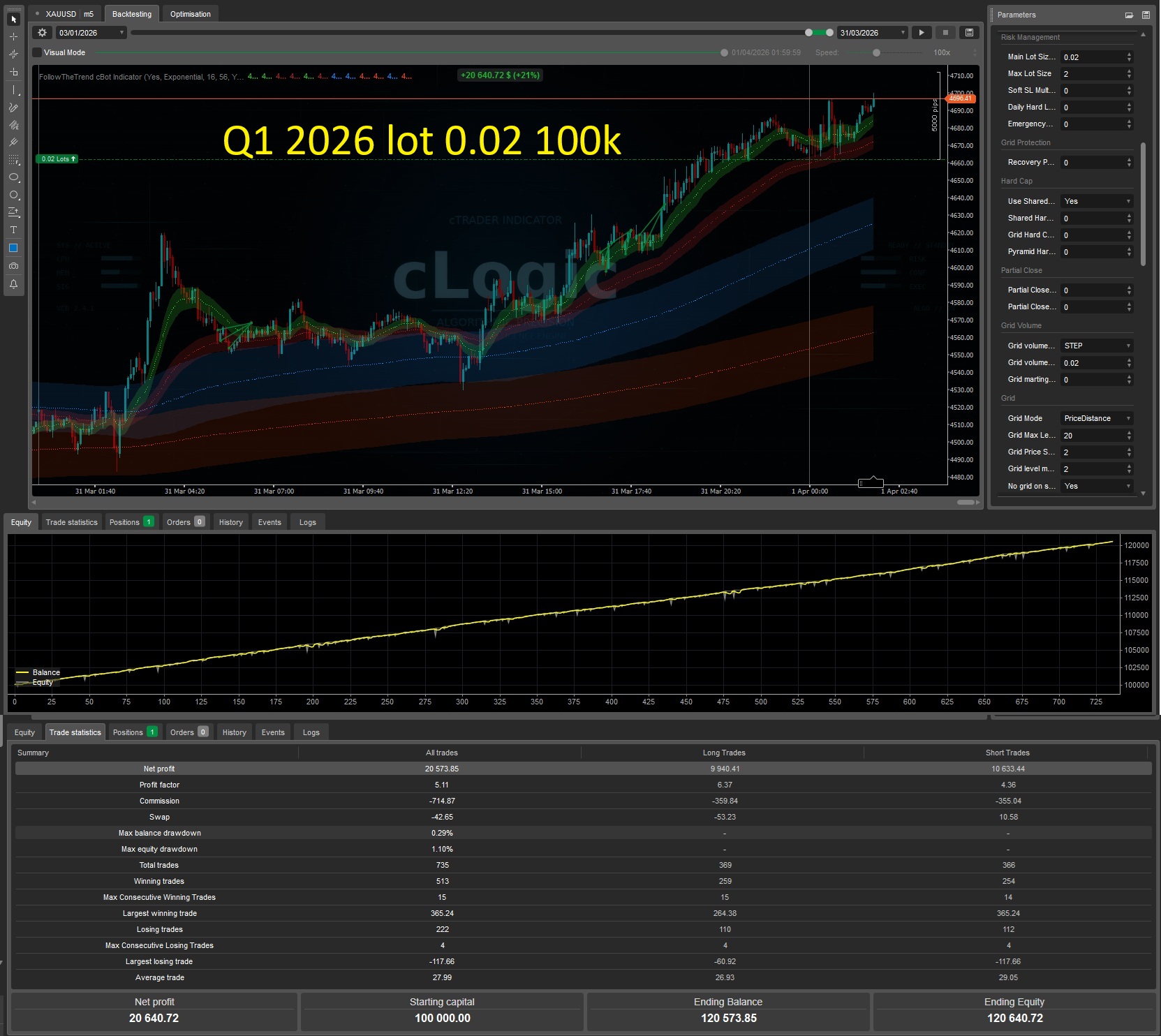This screenshot has width=1161, height=1036.
Task: Expand the Grid volume STEP dropdown
Action: tap(1096, 346)
